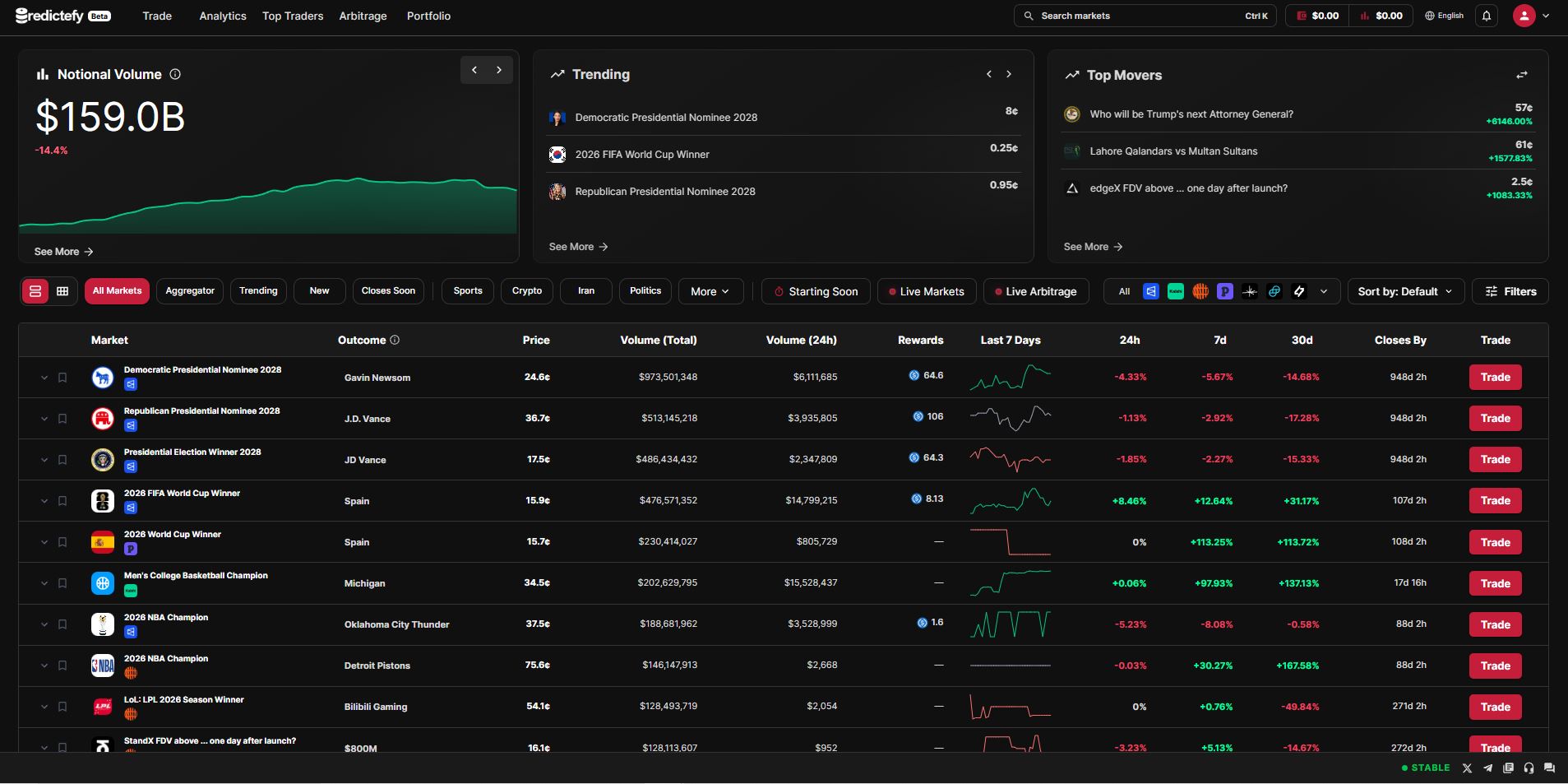Select the Aggregator tab
The width and height of the screenshot is (1568, 784).
click(x=190, y=291)
